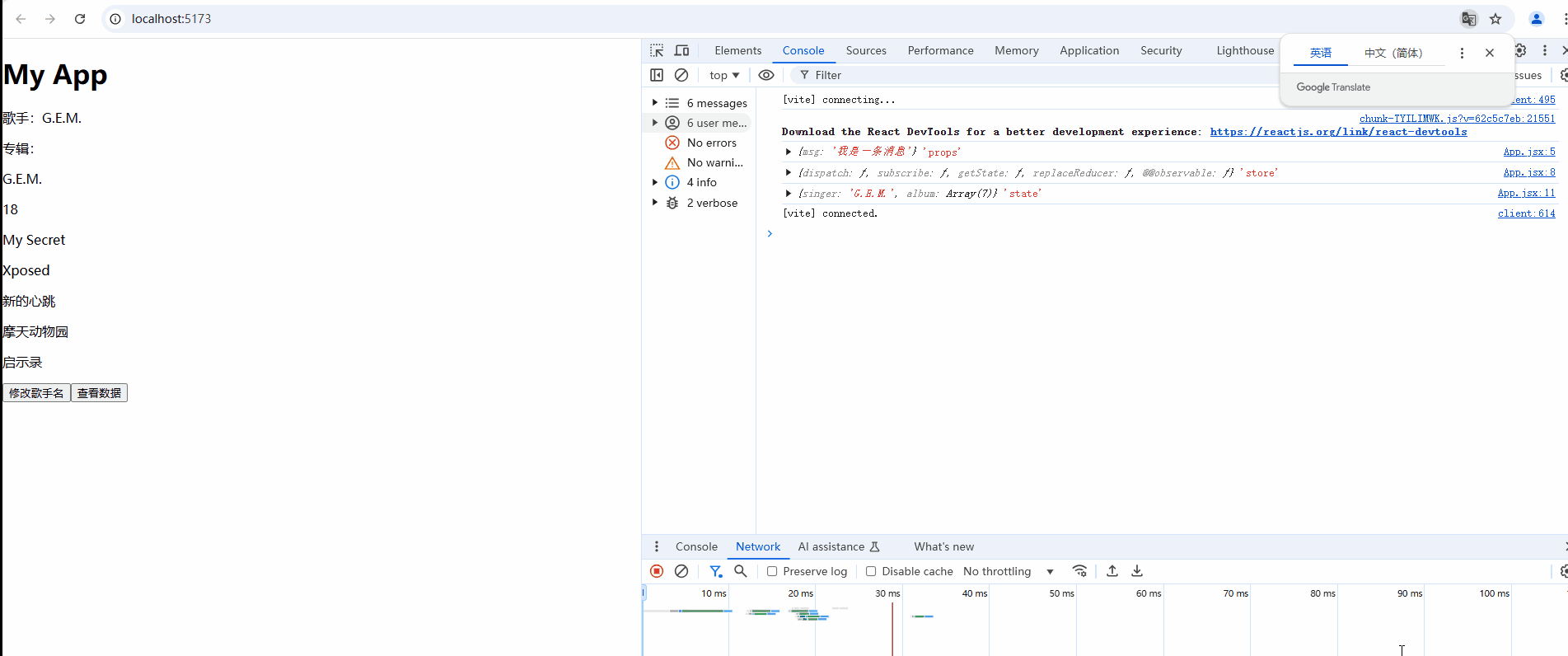Image resolution: width=1568 pixels, height=656 pixels.
Task: Import HAR file upload icon
Action: coord(1112,571)
